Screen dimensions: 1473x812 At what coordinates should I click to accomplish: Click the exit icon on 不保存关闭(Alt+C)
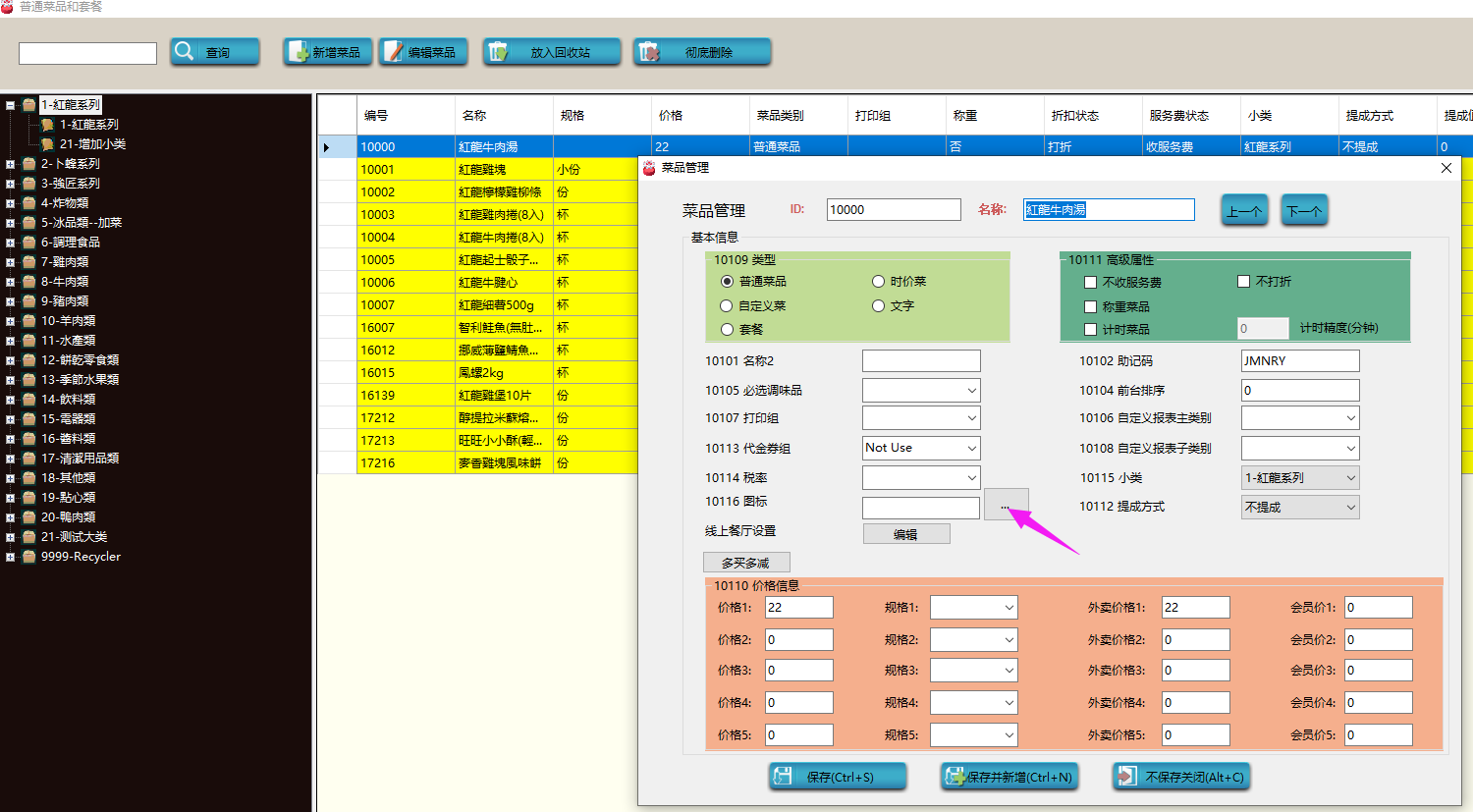[x=1127, y=776]
